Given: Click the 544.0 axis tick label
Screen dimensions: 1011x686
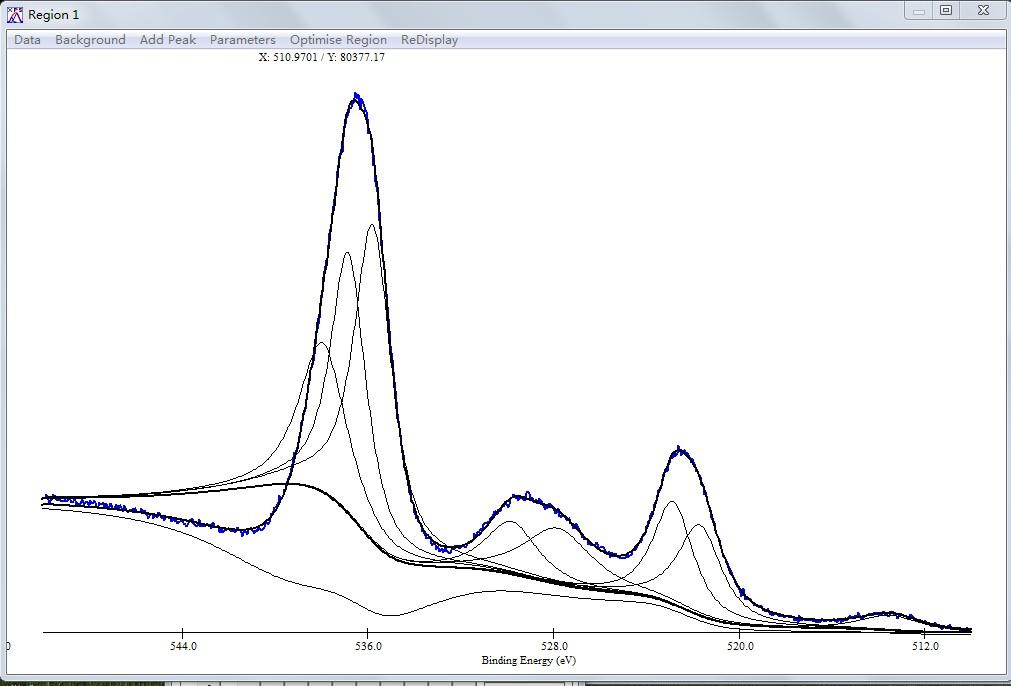Looking at the screenshot, I should [x=183, y=646].
